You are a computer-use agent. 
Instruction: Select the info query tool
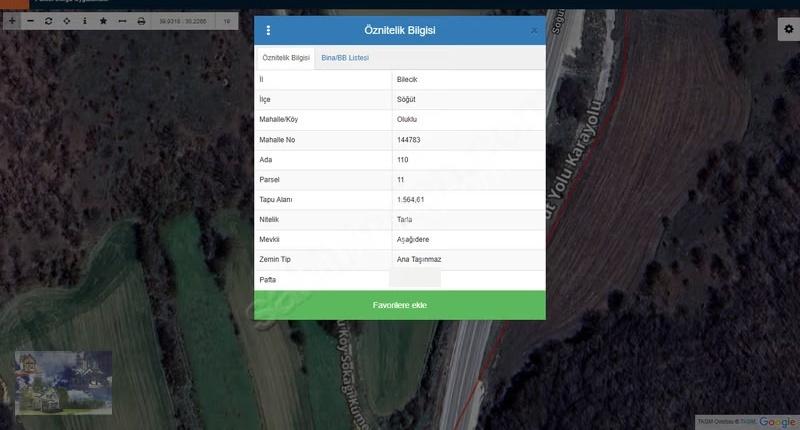(85, 21)
